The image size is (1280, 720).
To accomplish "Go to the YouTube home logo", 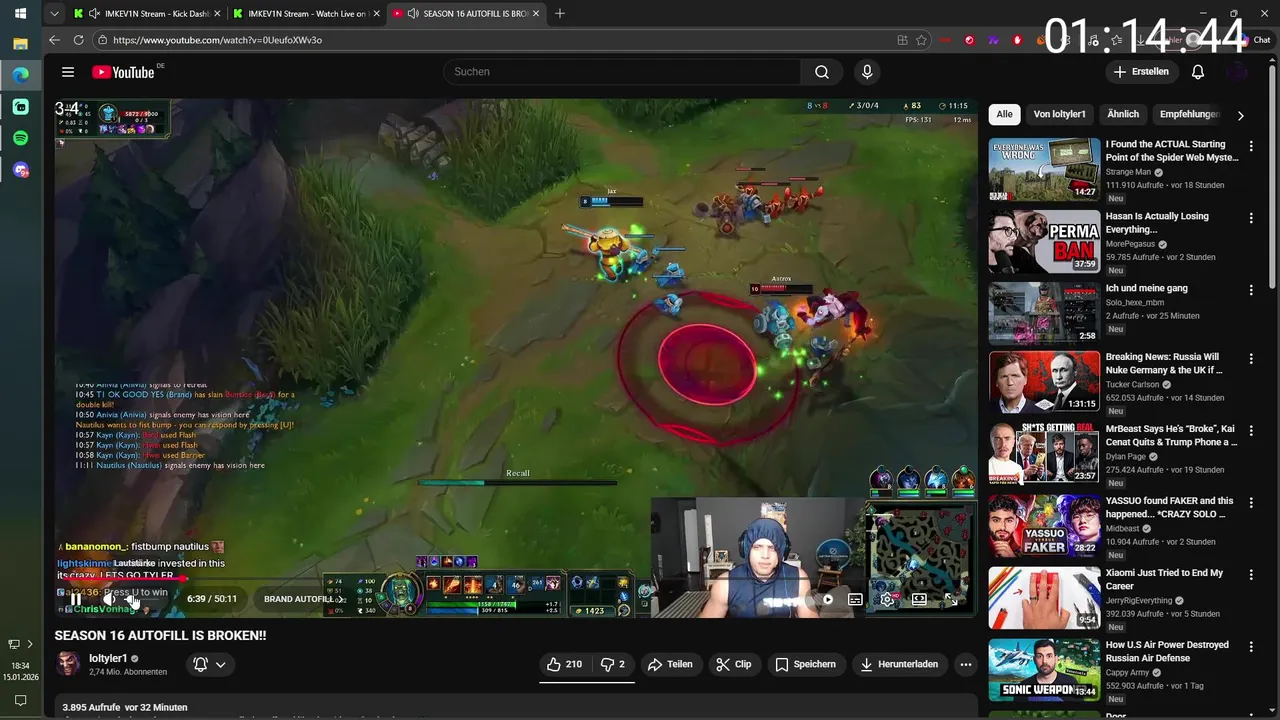I will pyautogui.click(x=124, y=72).
